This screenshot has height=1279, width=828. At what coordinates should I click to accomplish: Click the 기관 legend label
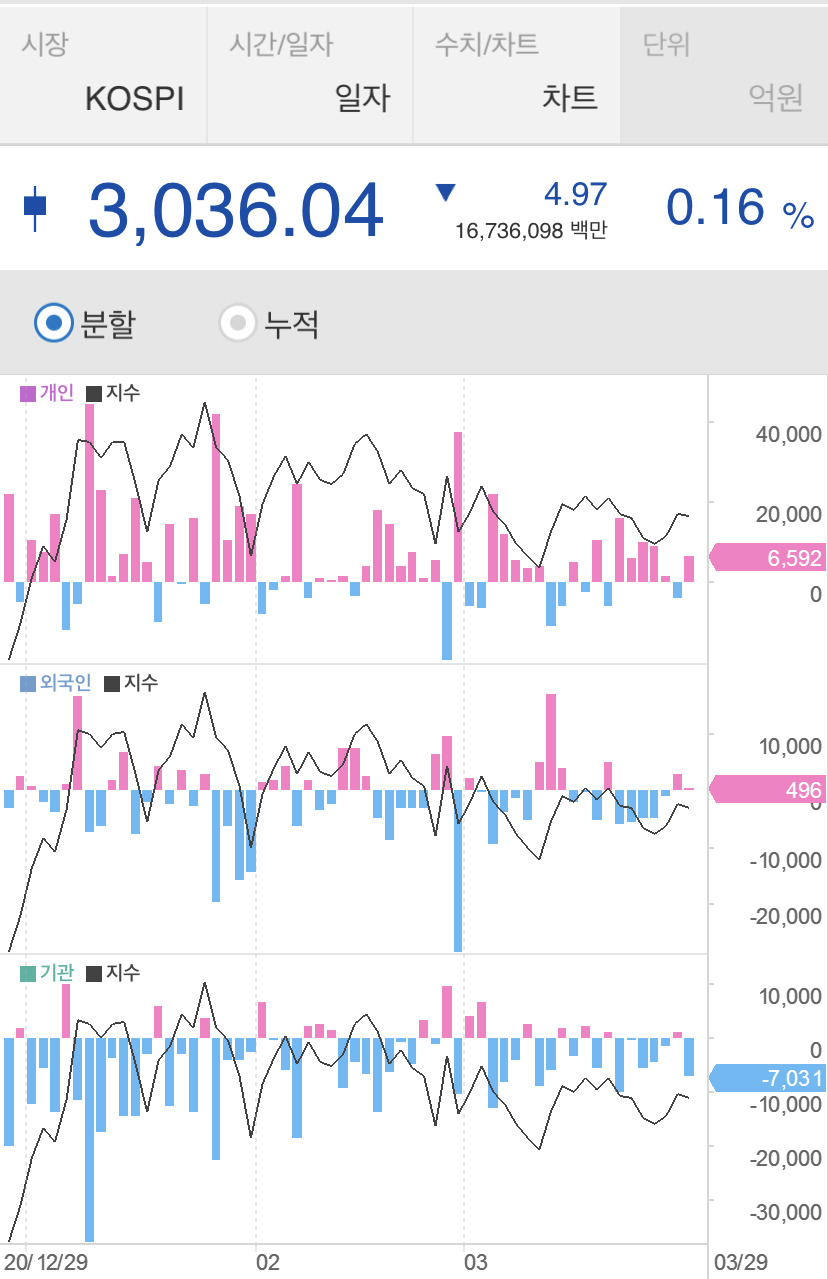pos(57,972)
